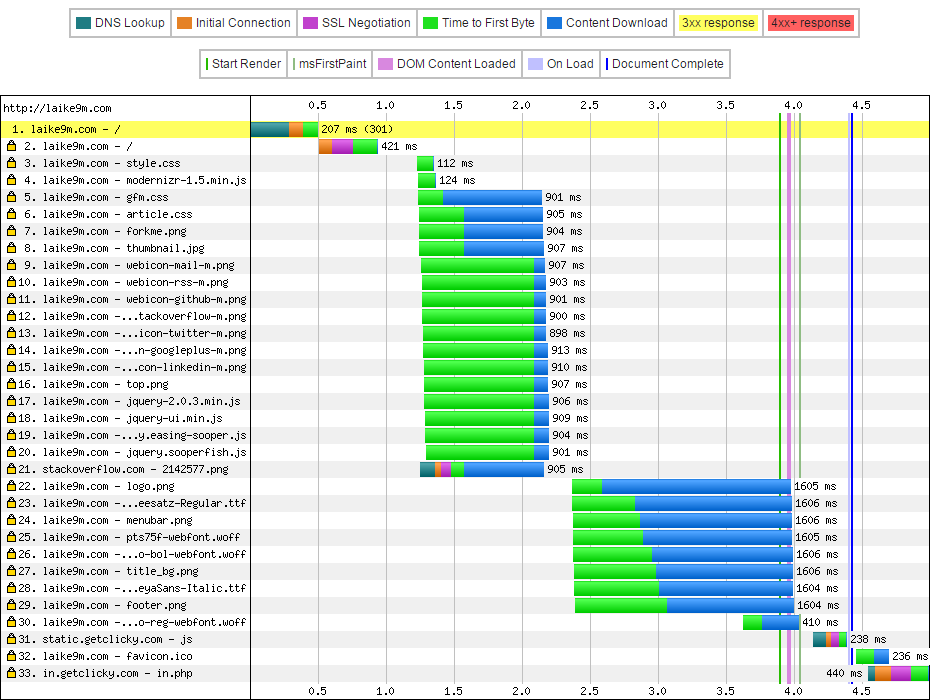Click lock icon beside style.css request
The width and height of the screenshot is (930, 700).
tap(11, 163)
